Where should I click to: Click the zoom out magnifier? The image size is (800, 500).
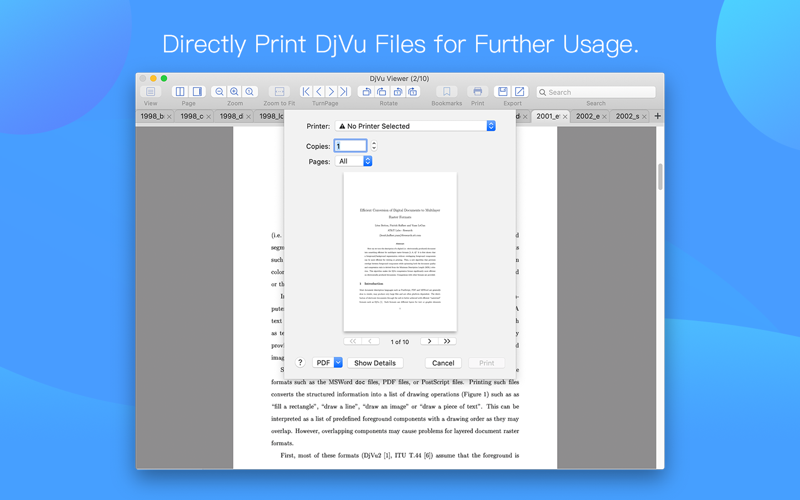click(219, 92)
